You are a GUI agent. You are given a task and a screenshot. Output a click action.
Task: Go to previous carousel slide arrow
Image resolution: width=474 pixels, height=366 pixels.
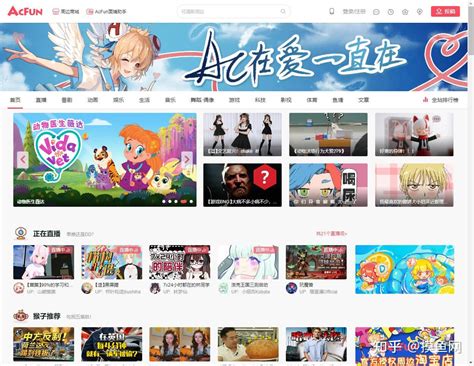[x=23, y=160]
